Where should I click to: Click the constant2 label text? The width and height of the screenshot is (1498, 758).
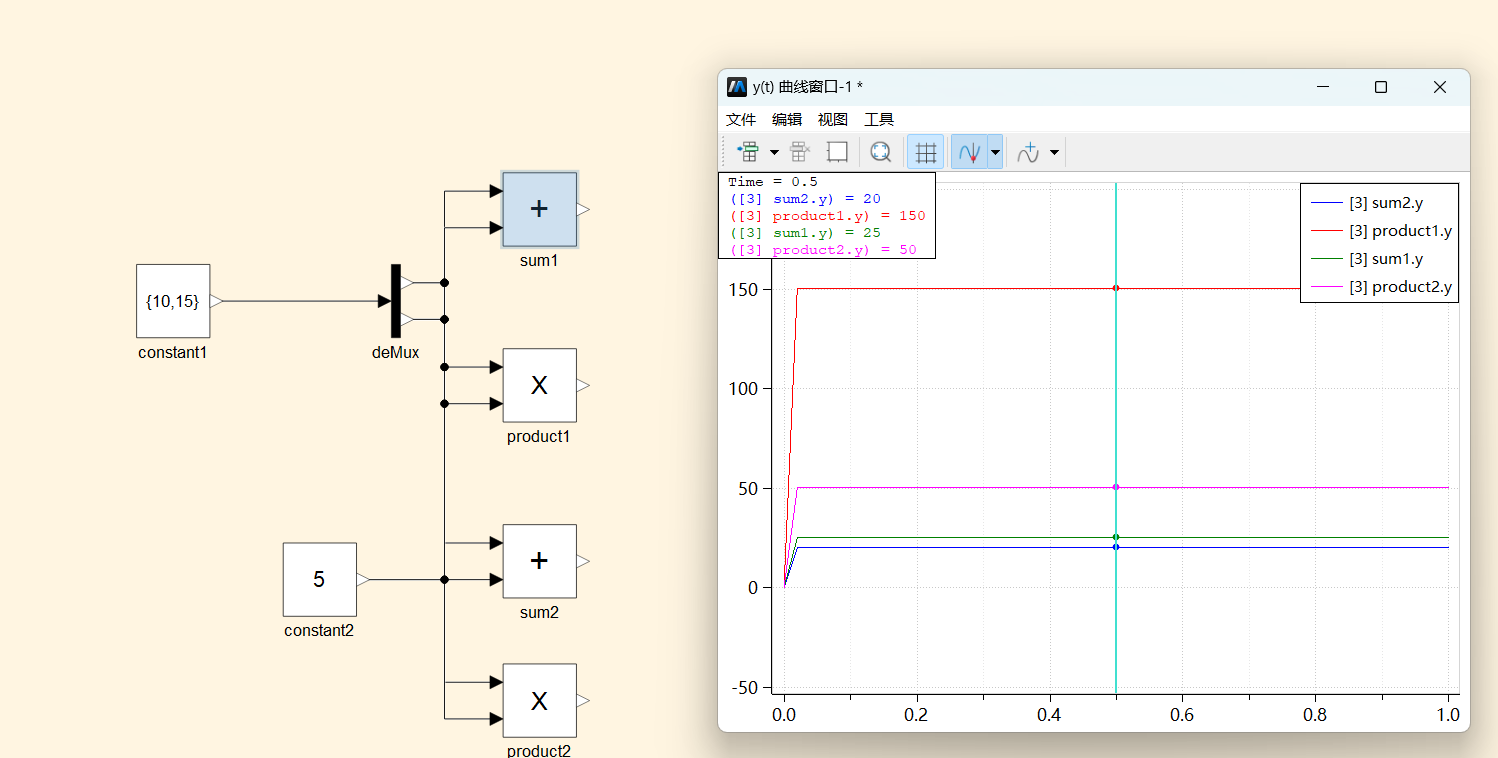tap(319, 631)
